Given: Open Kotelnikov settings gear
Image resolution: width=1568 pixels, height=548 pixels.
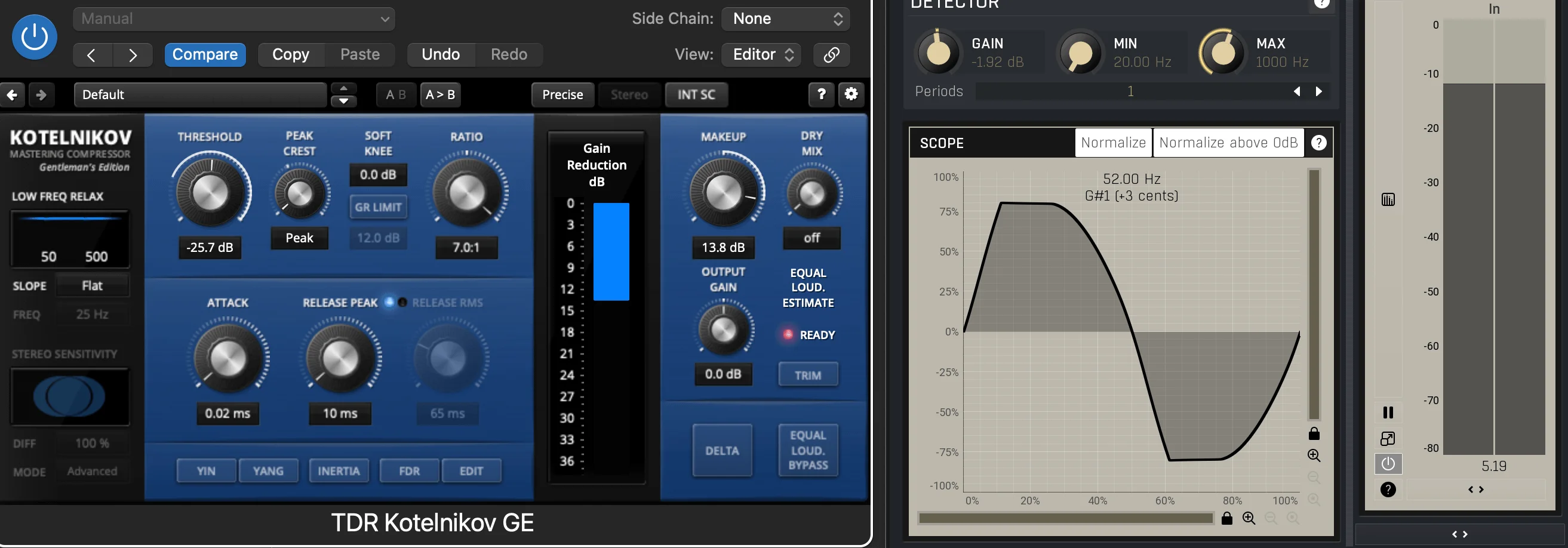Looking at the screenshot, I should [851, 94].
